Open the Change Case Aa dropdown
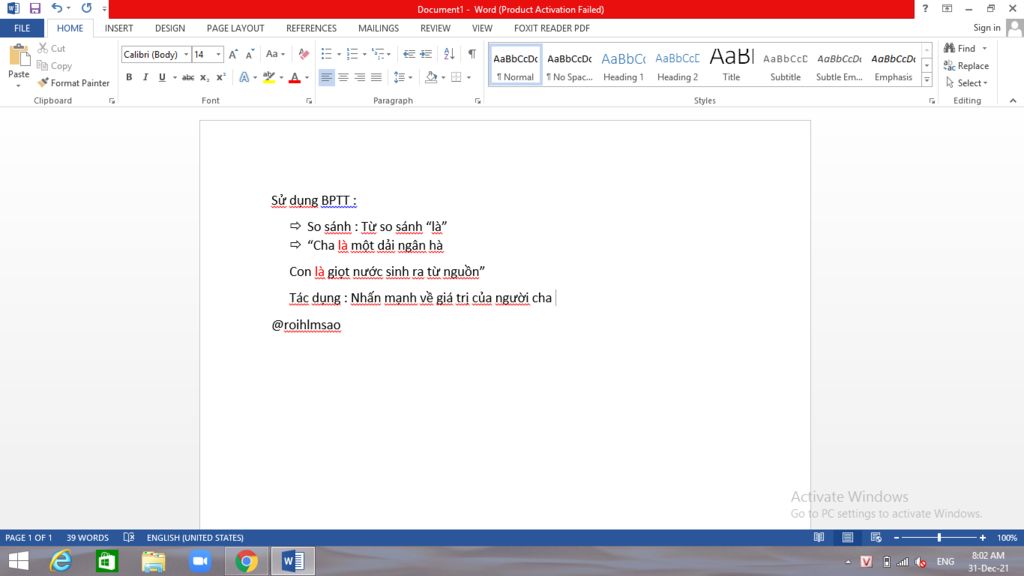Screen dimensions: 1024x576 coord(275,54)
